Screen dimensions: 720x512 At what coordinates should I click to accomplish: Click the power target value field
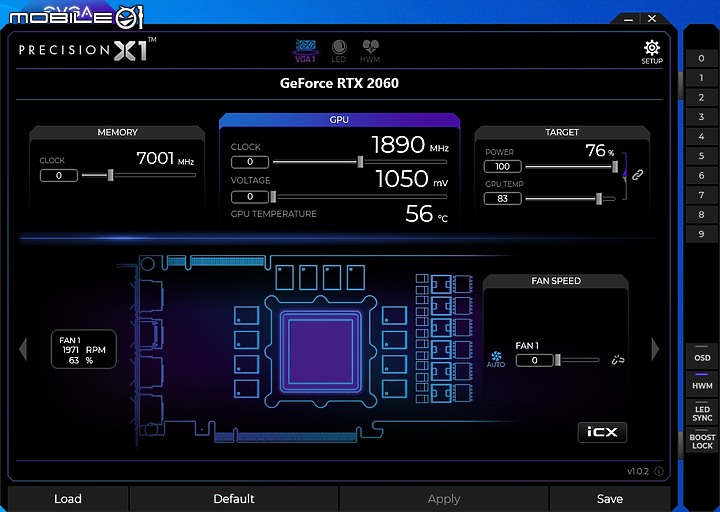(503, 166)
